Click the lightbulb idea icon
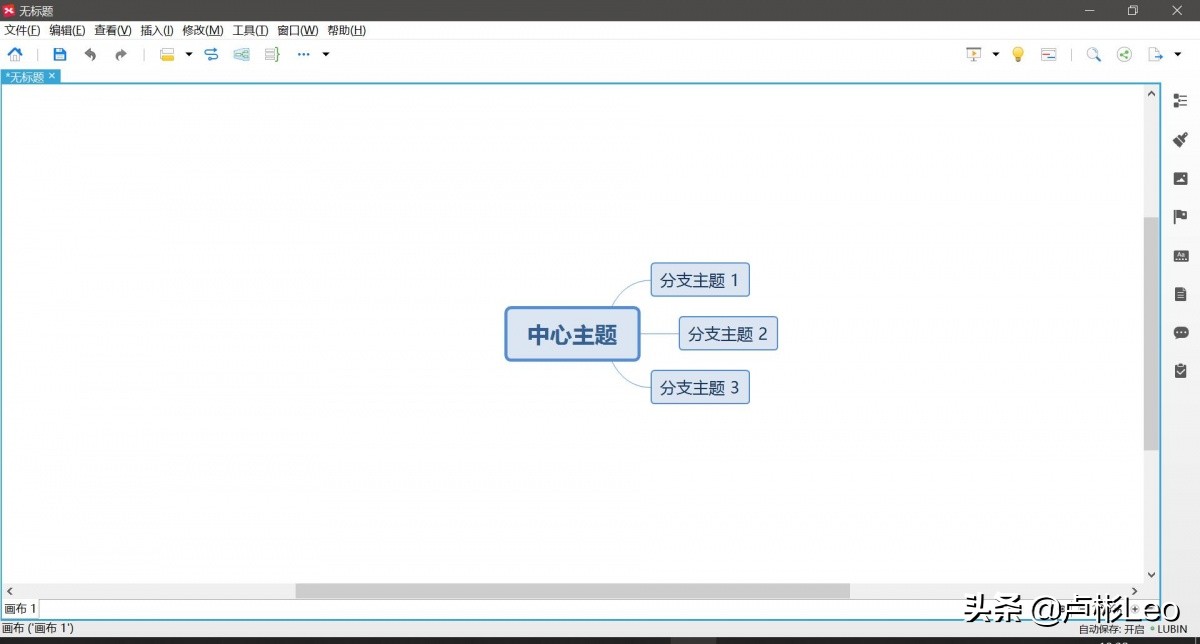1200x644 pixels. click(x=1018, y=54)
